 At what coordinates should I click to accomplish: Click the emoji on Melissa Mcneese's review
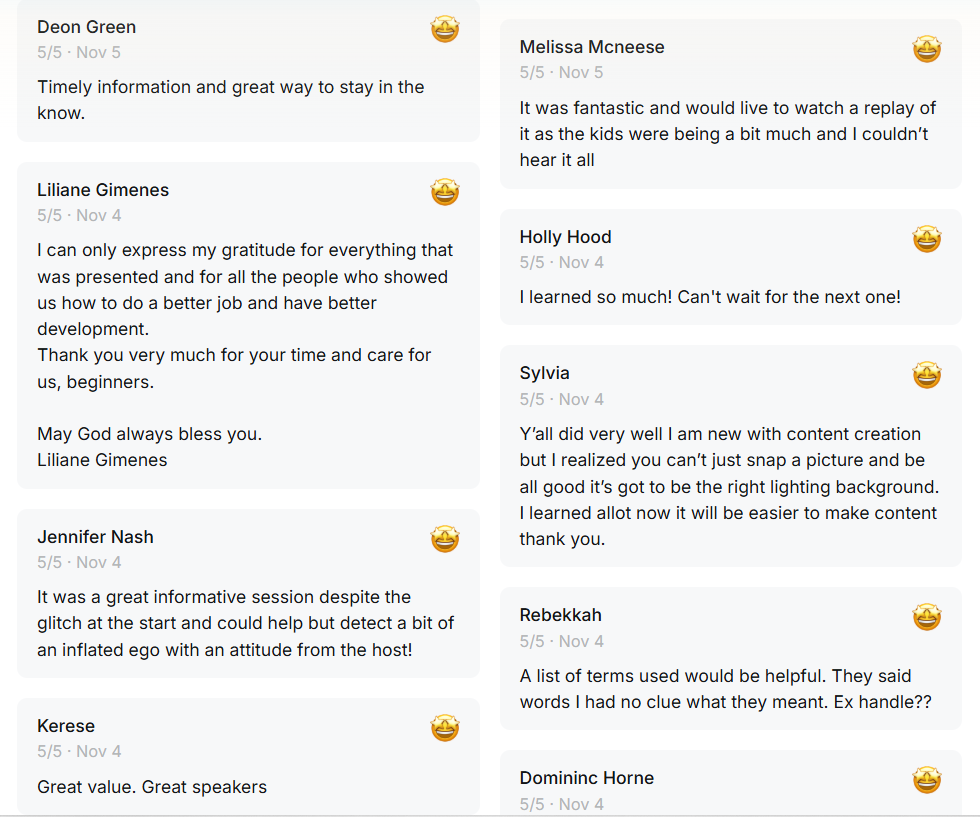[927, 49]
